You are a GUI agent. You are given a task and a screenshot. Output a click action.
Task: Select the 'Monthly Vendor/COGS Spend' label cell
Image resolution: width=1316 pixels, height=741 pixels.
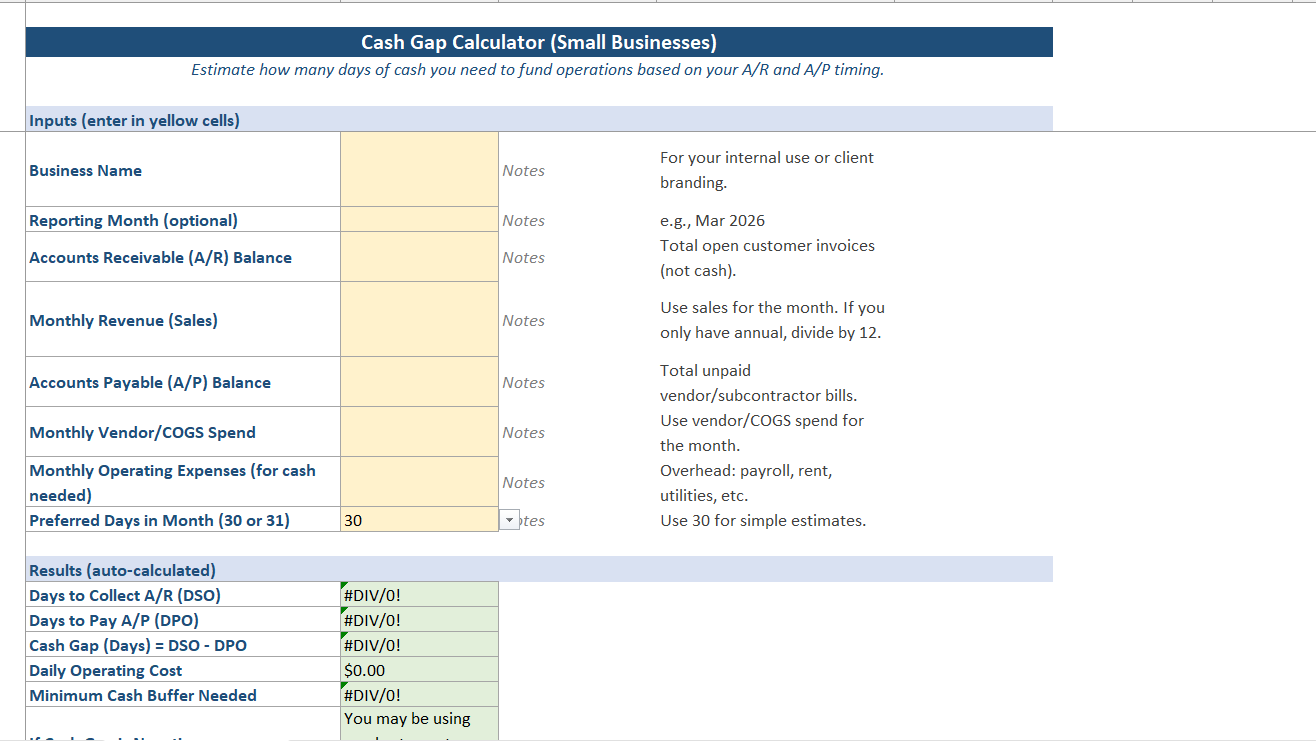tap(183, 432)
